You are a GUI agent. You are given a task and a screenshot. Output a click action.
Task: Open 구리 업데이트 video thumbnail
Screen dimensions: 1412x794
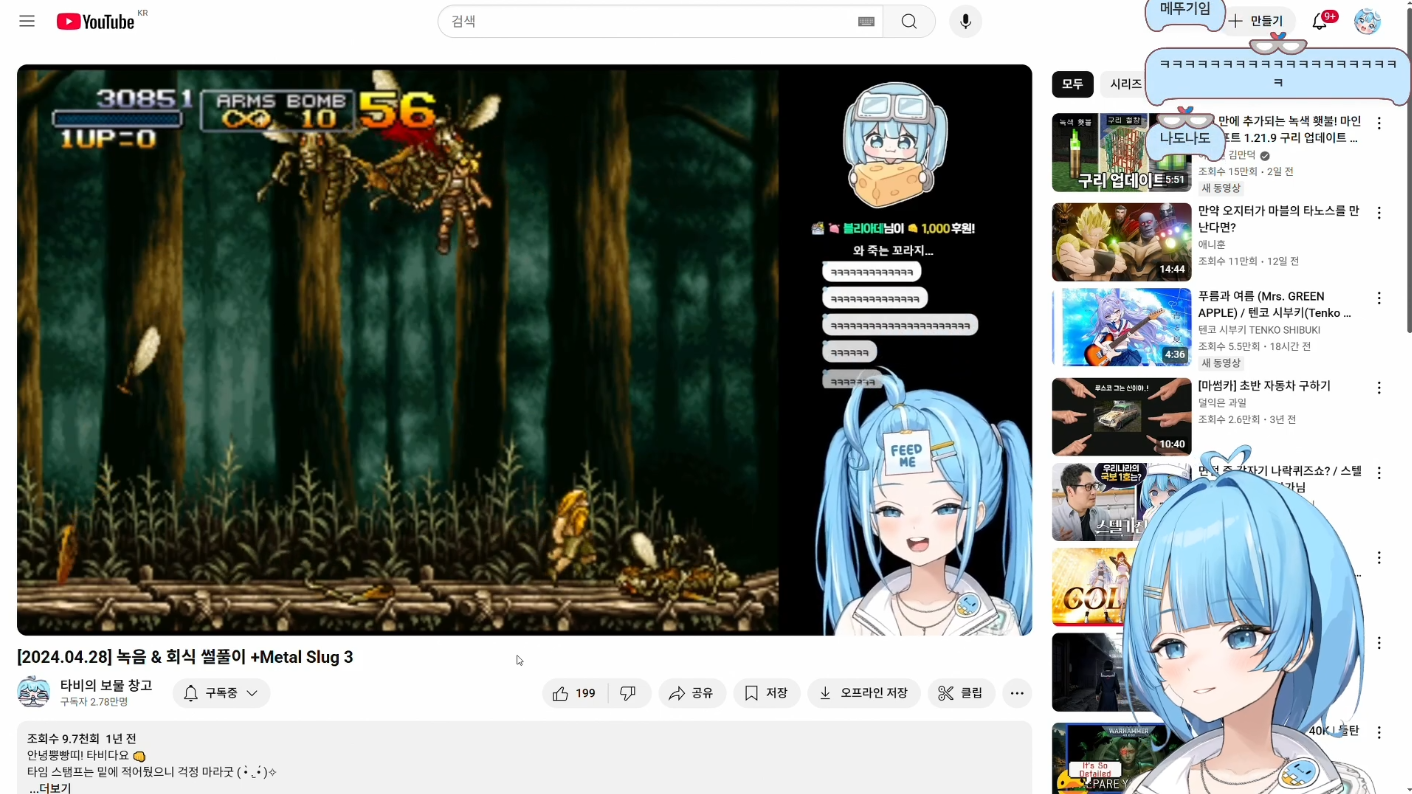point(1121,152)
